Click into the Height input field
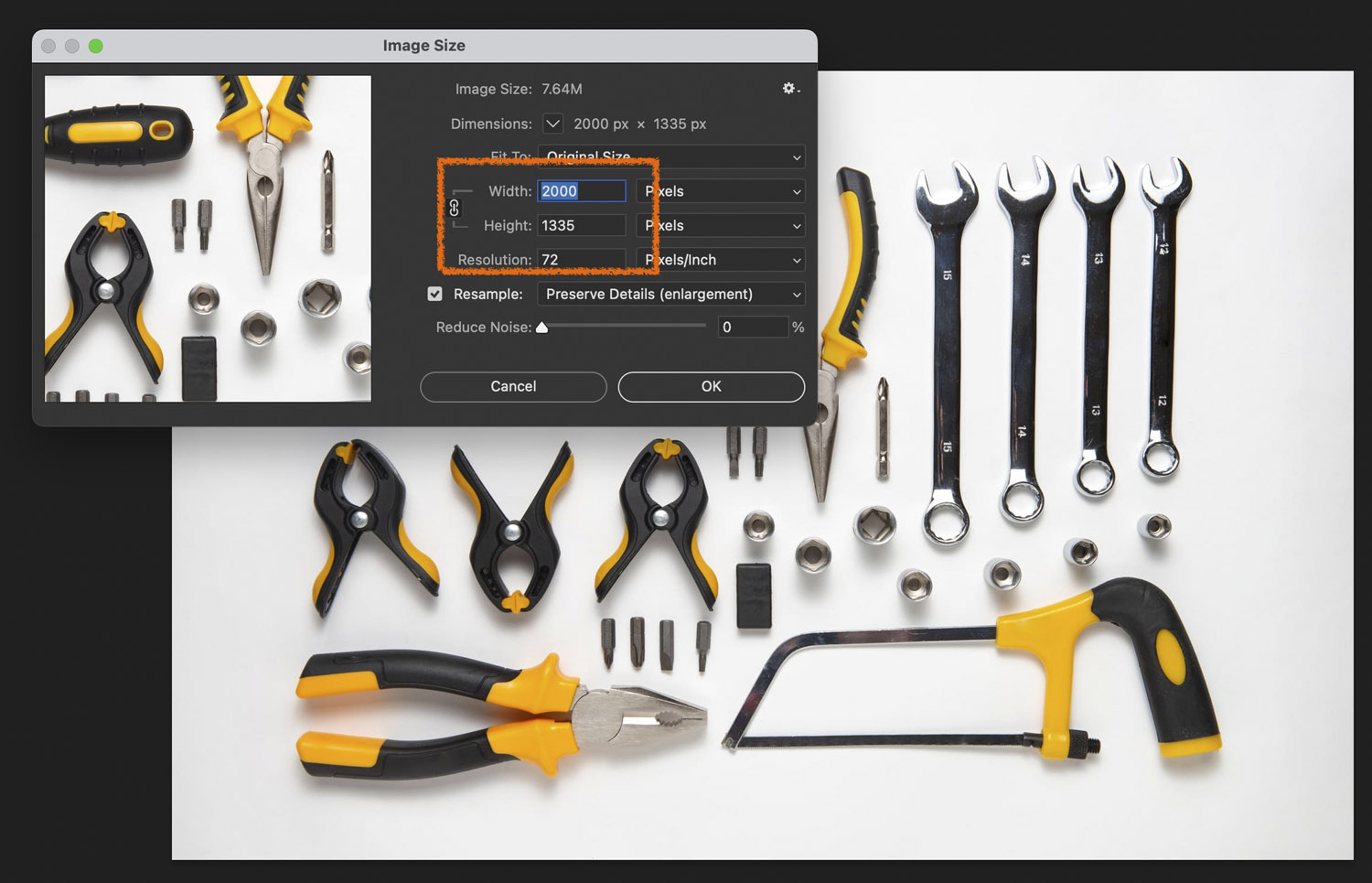This screenshot has width=1372, height=883. click(582, 225)
